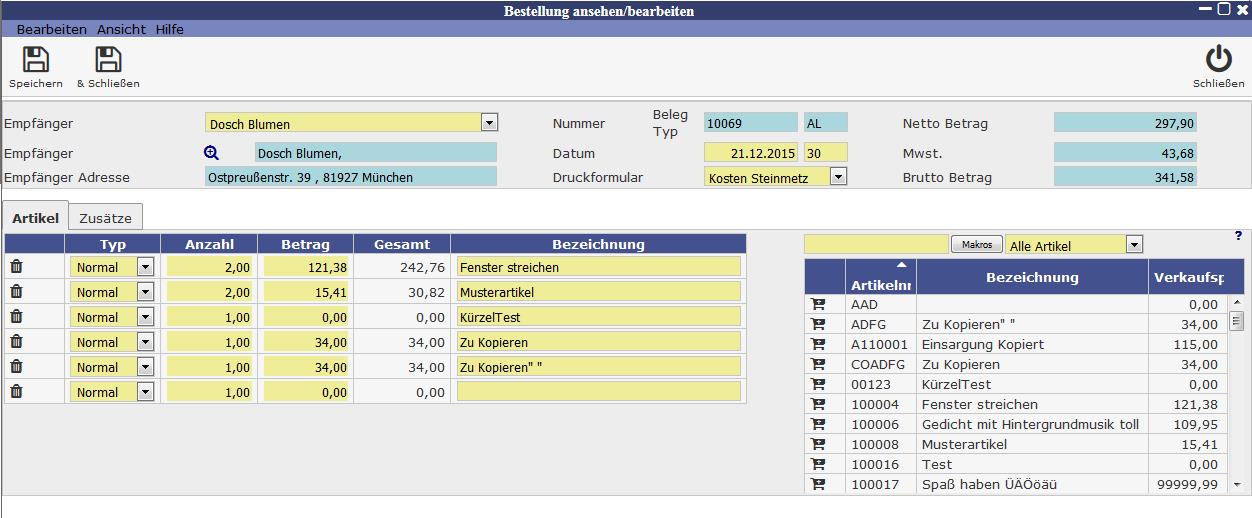1252x518 pixels.
Task: Open Typ dropdown for Musterartikel row
Action: point(145,292)
